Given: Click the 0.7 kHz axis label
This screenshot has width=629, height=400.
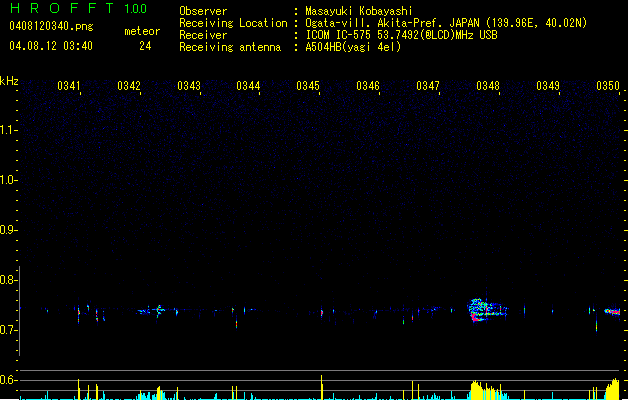Looking at the screenshot, I should (7, 330).
